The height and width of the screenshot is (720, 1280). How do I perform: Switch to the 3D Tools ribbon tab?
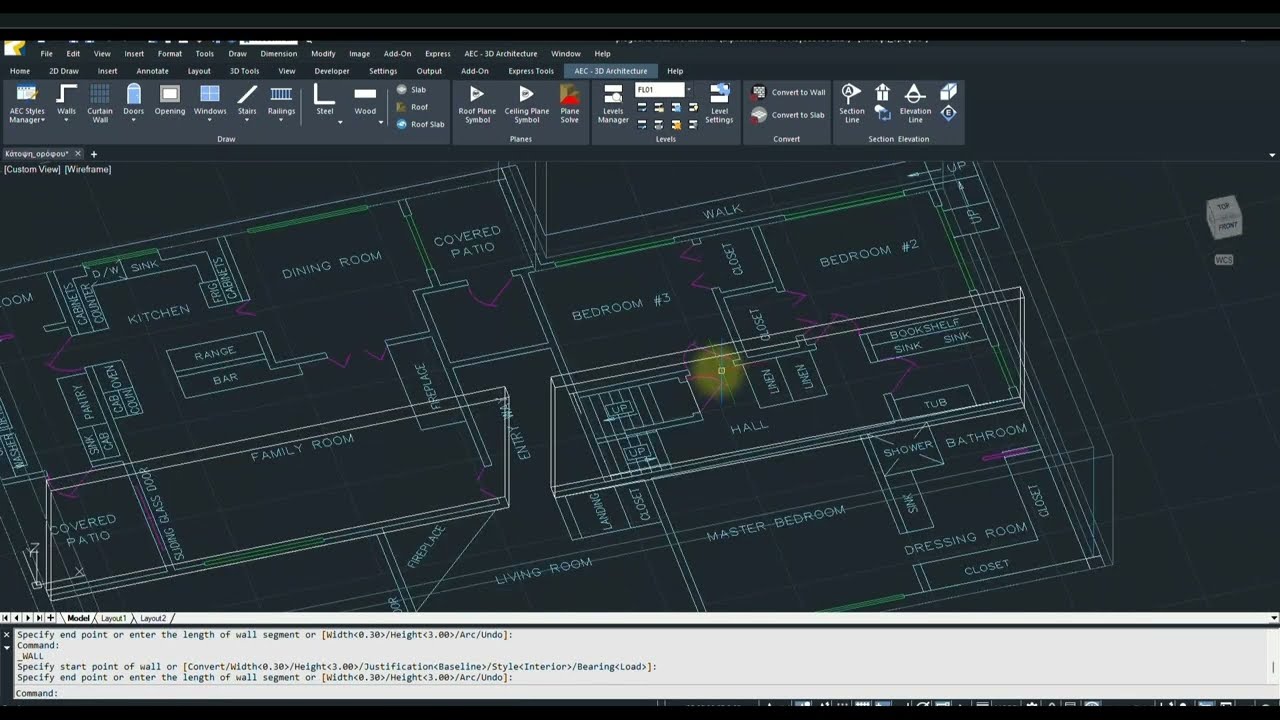coord(244,71)
